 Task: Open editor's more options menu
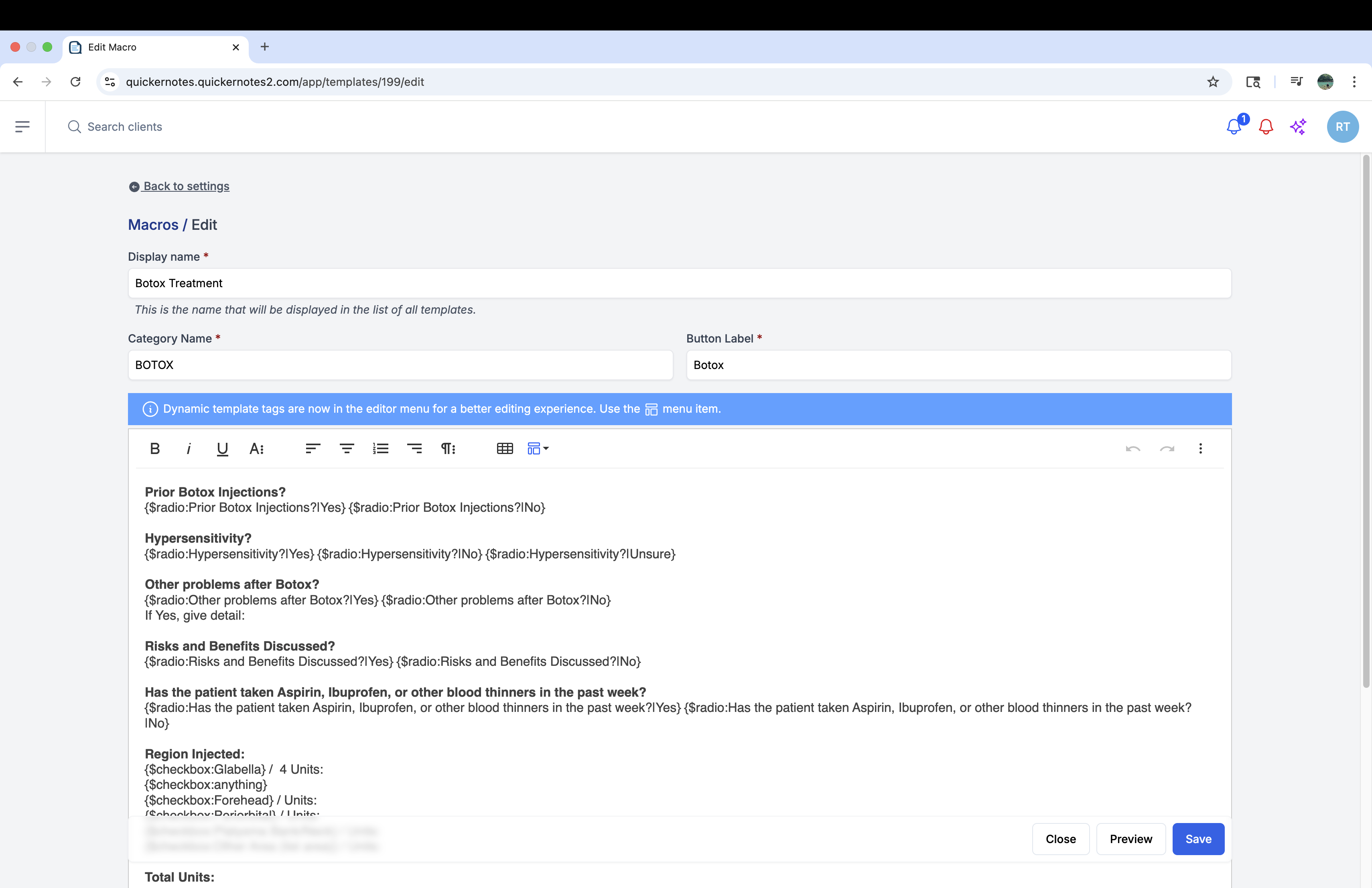pyautogui.click(x=1201, y=449)
